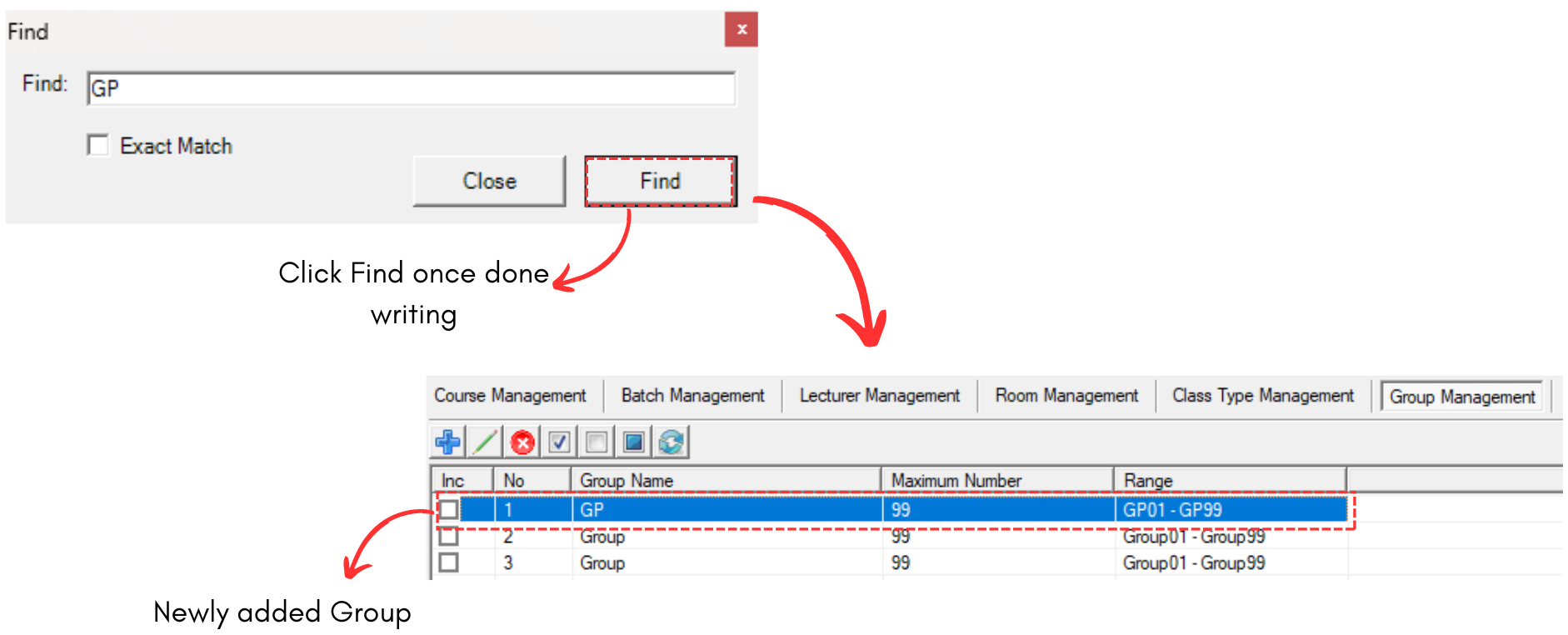The width and height of the screenshot is (1568, 635).
Task: Switch to the Course Management tab
Action: [x=510, y=396]
